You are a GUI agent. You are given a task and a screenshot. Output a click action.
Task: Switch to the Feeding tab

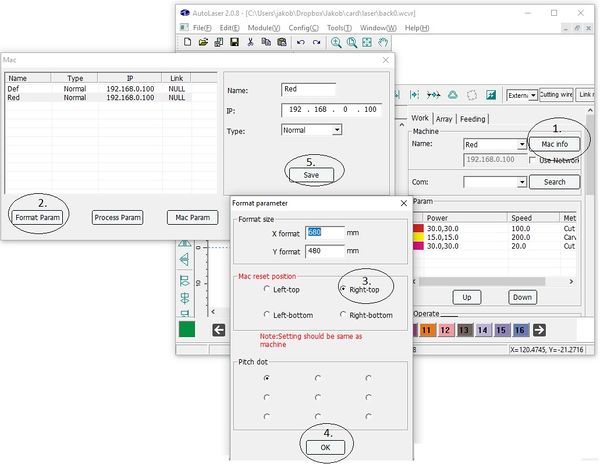tap(472, 119)
